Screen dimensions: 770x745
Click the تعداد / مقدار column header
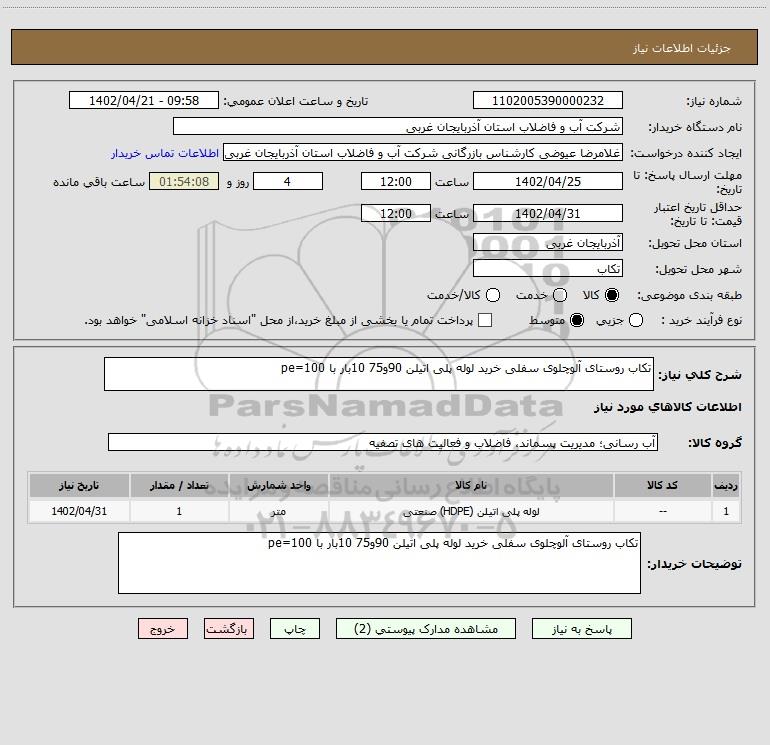(x=179, y=485)
